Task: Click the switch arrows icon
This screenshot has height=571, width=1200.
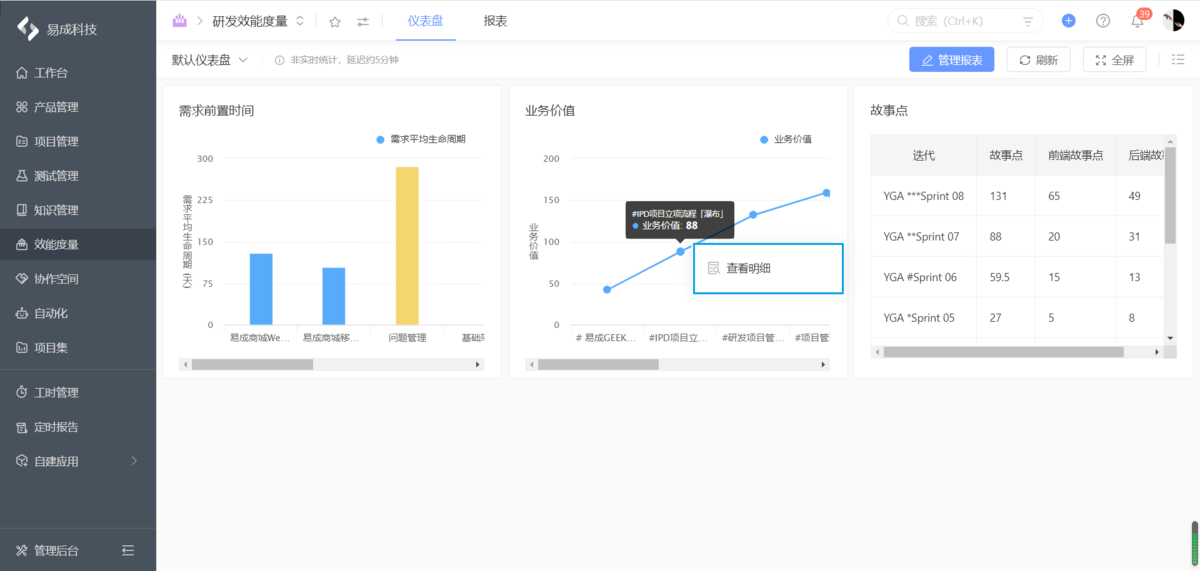Action: tap(363, 21)
